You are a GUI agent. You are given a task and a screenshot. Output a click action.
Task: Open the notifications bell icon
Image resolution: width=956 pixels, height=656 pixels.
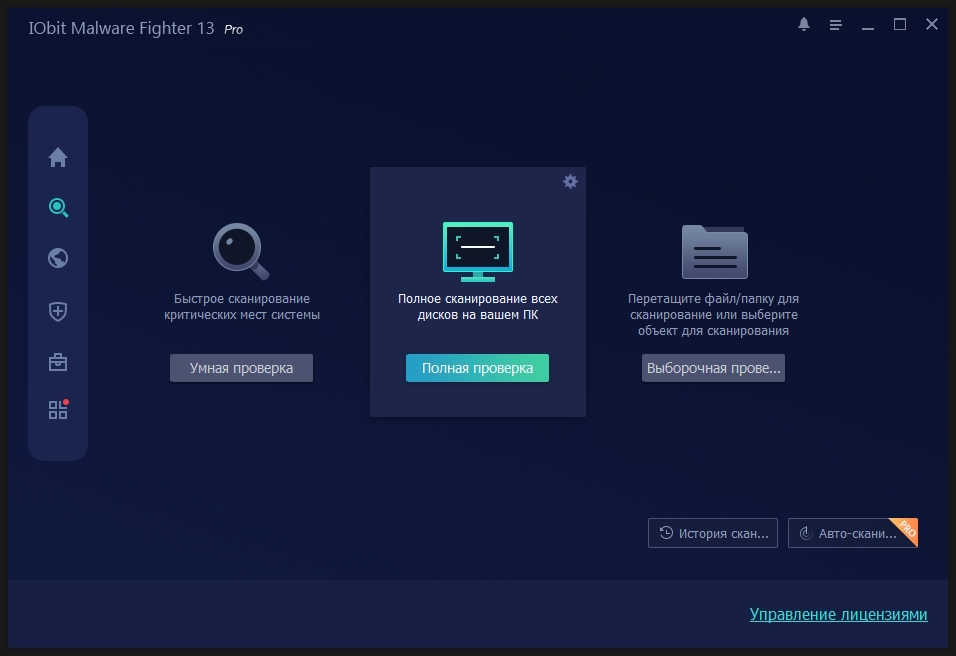(x=804, y=25)
